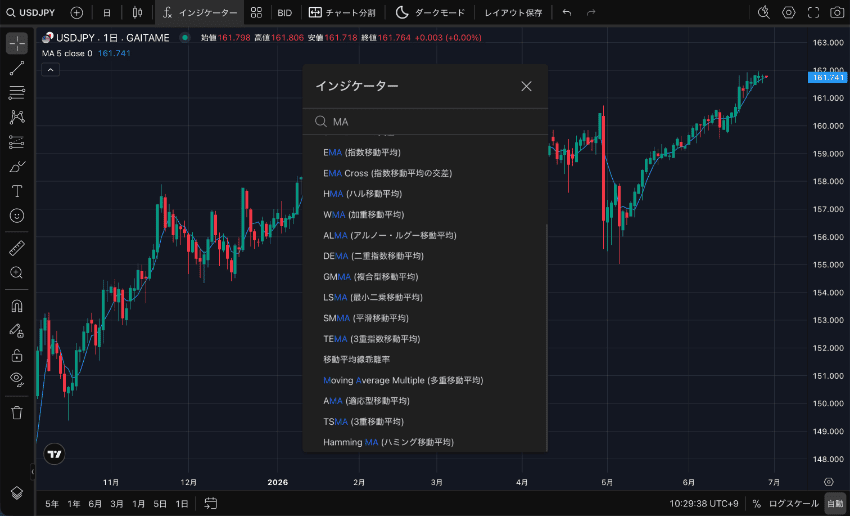Image resolution: width=850 pixels, height=516 pixels.
Task: Select the trend line drawing tool
Action: click(x=17, y=68)
